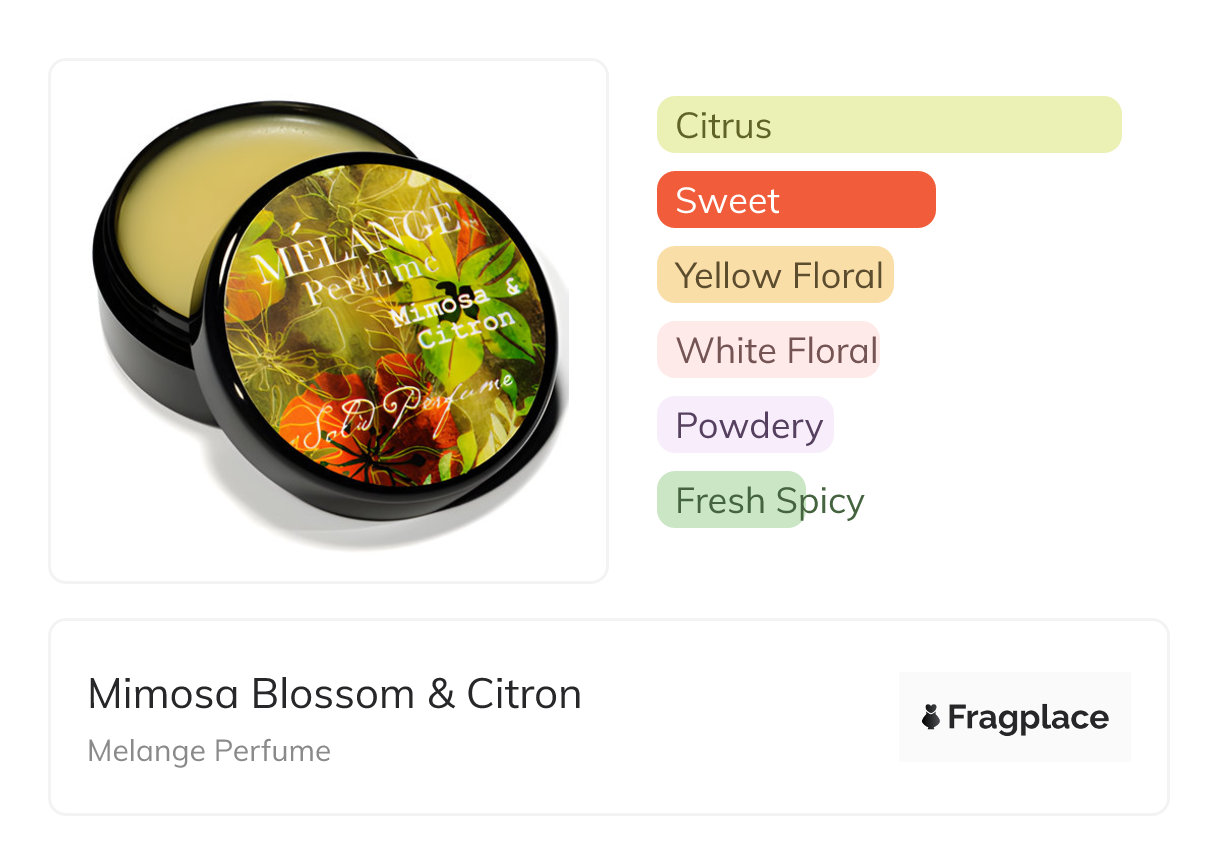Click the 'Mimosa & Citron' text on lid

(x=455, y=318)
